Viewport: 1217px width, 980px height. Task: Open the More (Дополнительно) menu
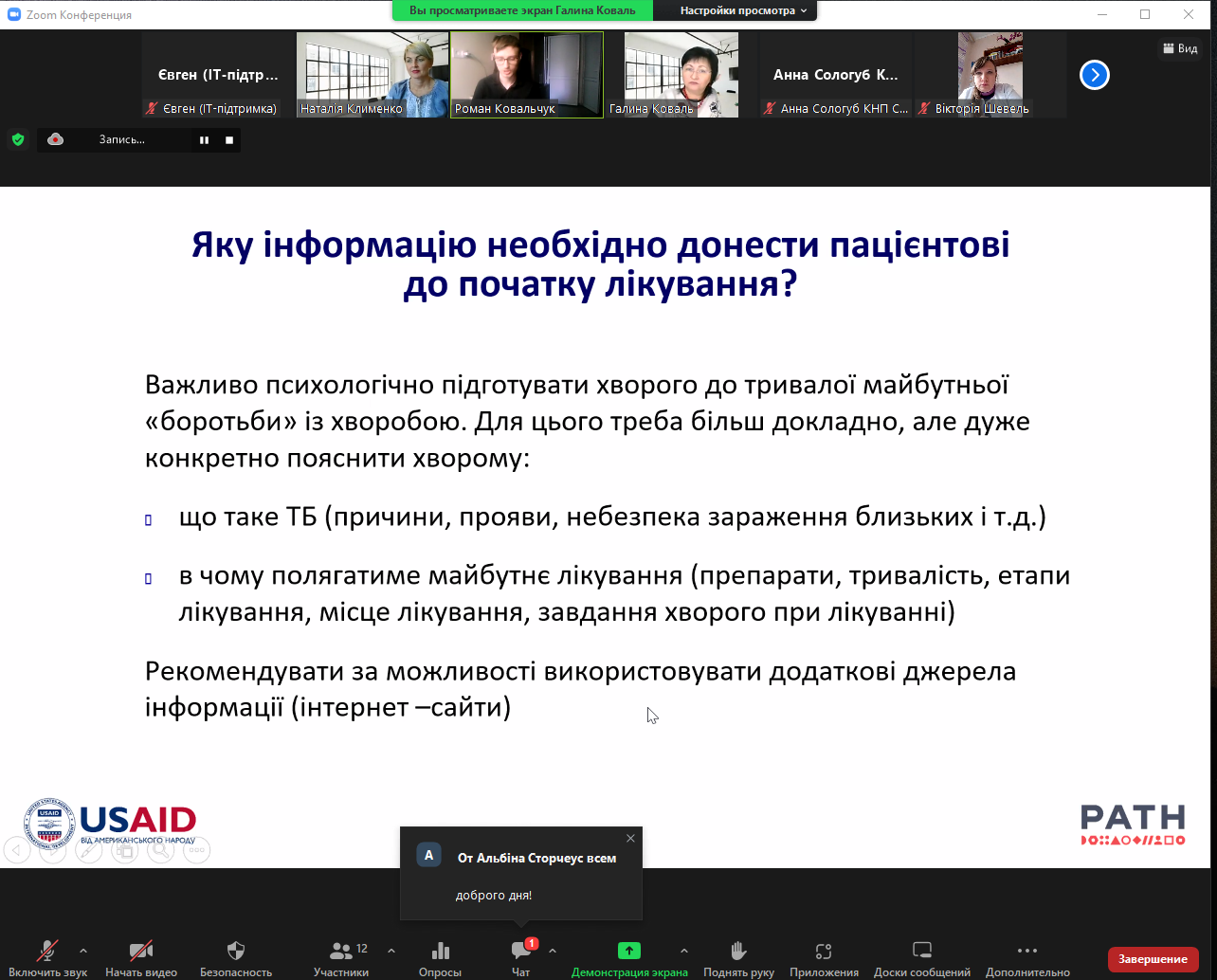[x=1027, y=951]
